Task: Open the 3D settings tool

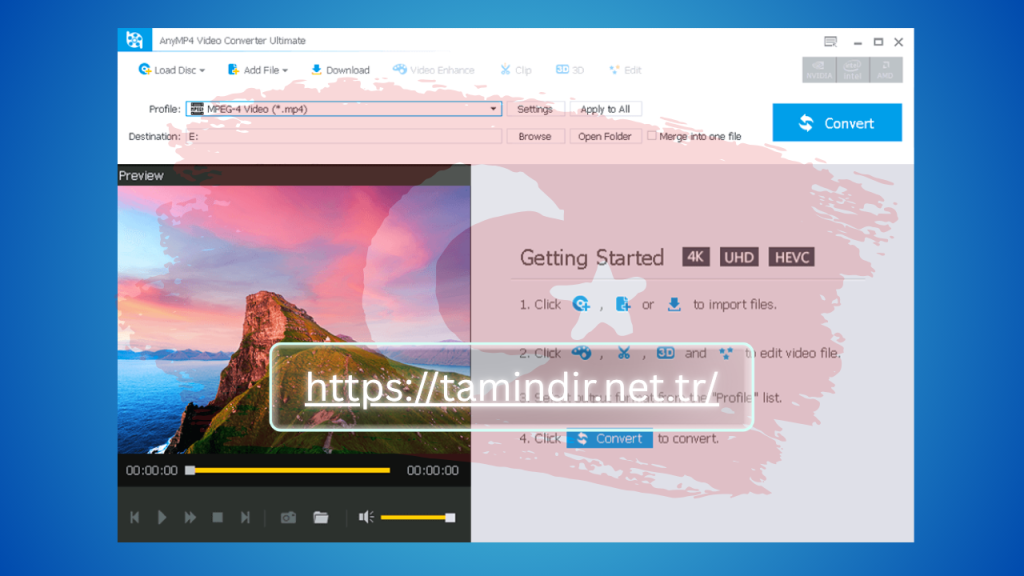Action: pyautogui.click(x=569, y=70)
